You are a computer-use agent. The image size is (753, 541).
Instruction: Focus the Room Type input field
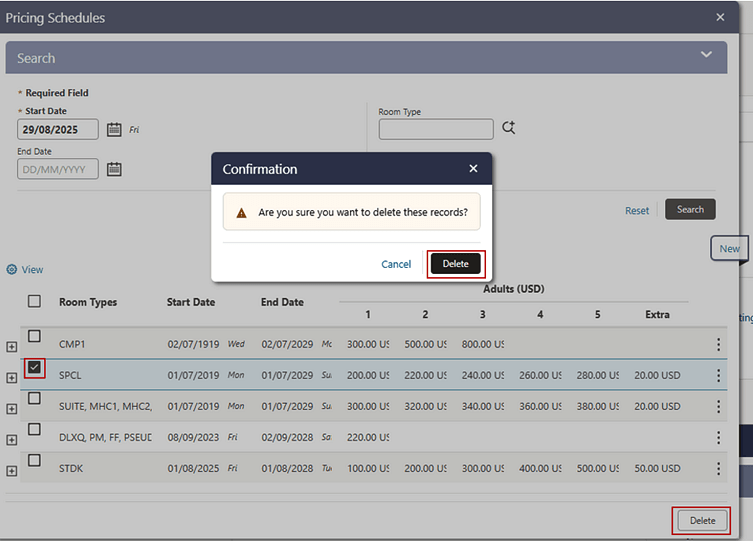(x=436, y=130)
